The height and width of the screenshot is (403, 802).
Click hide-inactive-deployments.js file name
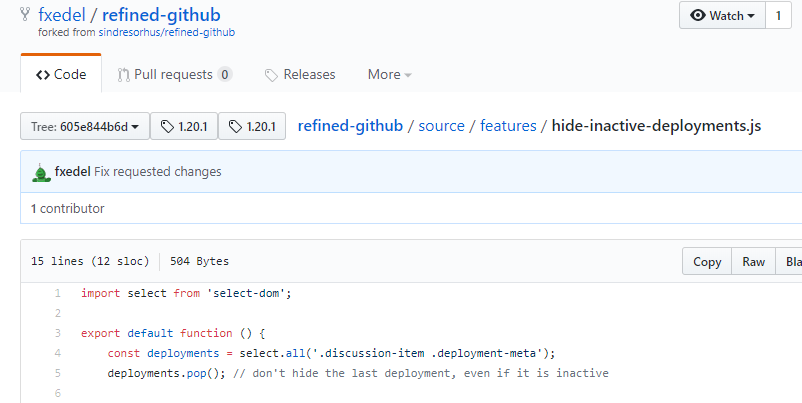656,126
